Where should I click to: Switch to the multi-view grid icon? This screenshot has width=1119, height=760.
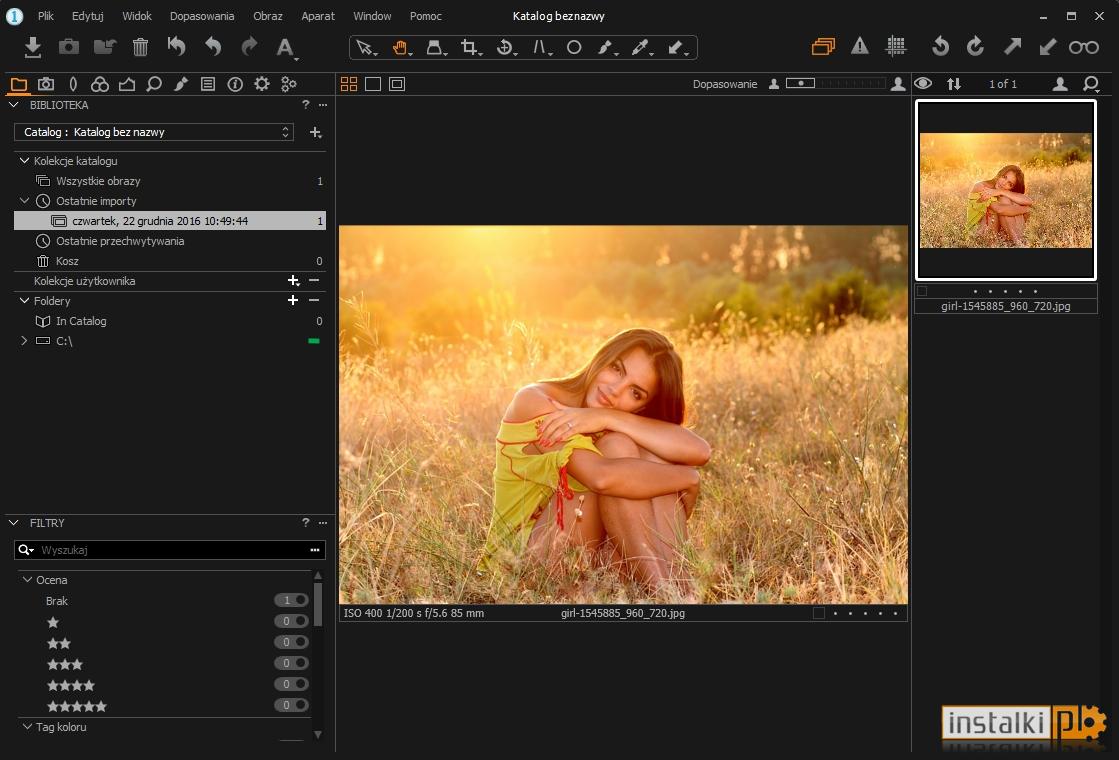pyautogui.click(x=349, y=84)
